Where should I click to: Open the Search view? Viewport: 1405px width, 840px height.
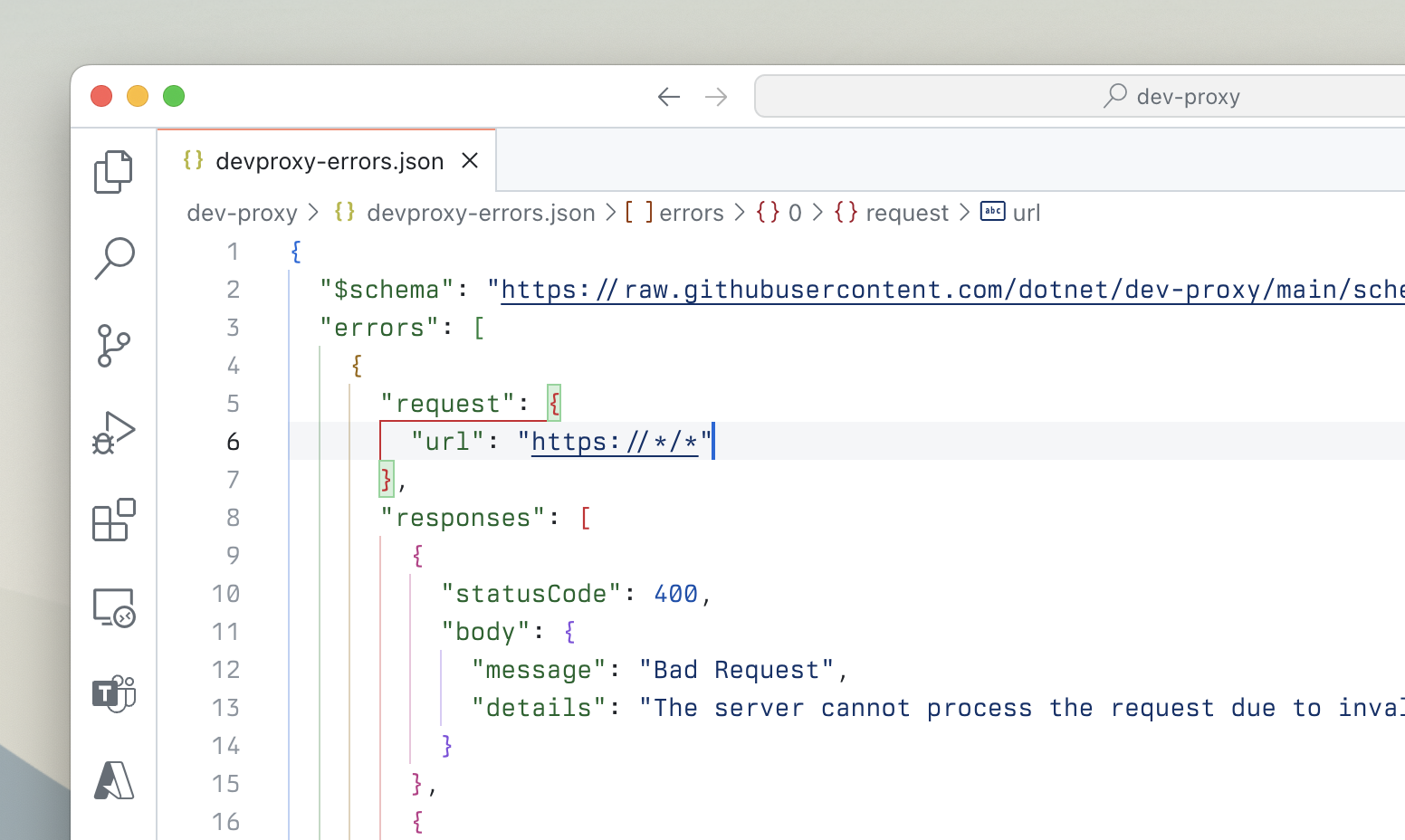click(x=112, y=259)
